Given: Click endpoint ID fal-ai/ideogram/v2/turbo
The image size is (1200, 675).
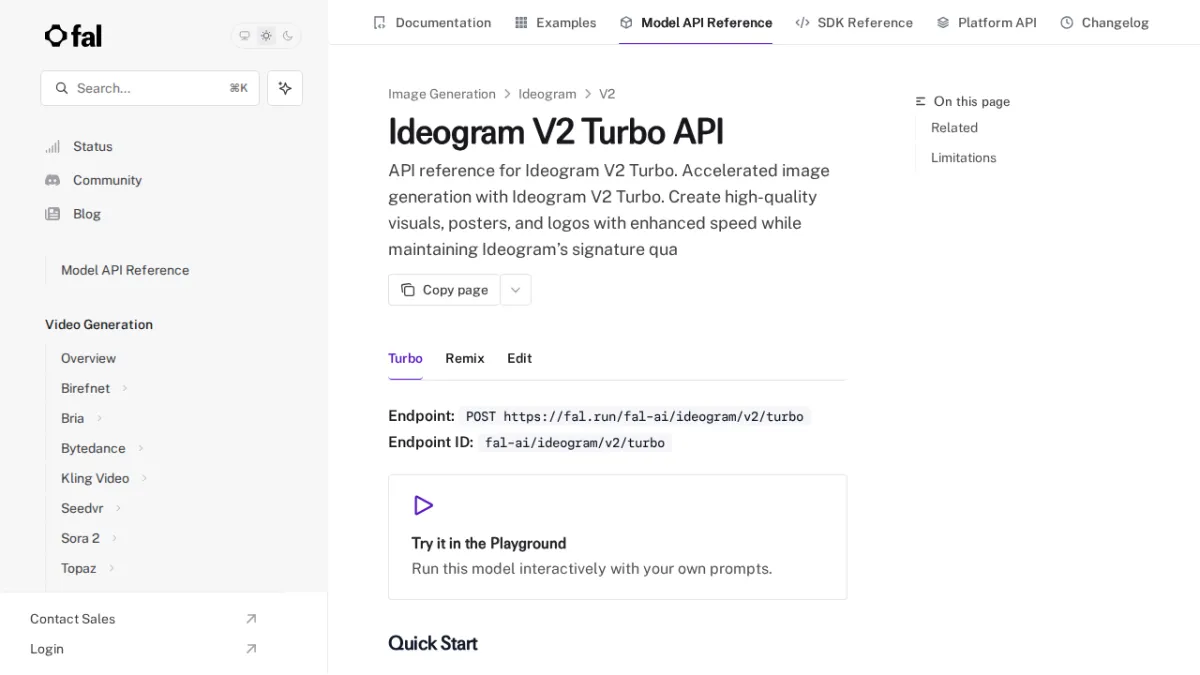Looking at the screenshot, I should click(574, 443).
